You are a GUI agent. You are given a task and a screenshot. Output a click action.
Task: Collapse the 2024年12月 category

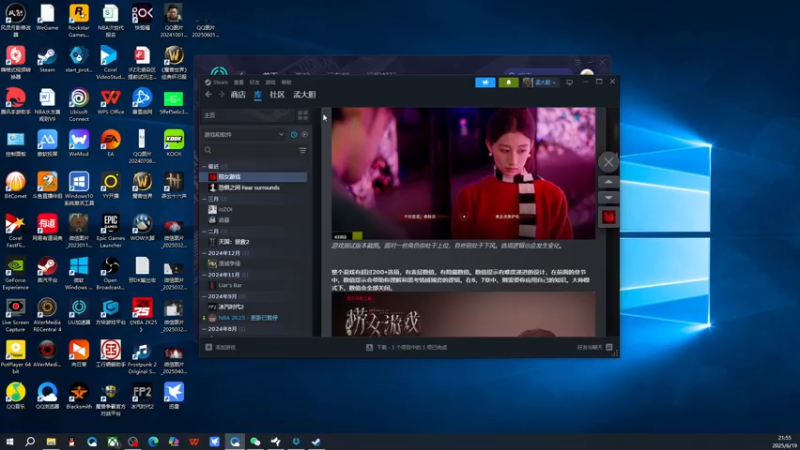205,253
